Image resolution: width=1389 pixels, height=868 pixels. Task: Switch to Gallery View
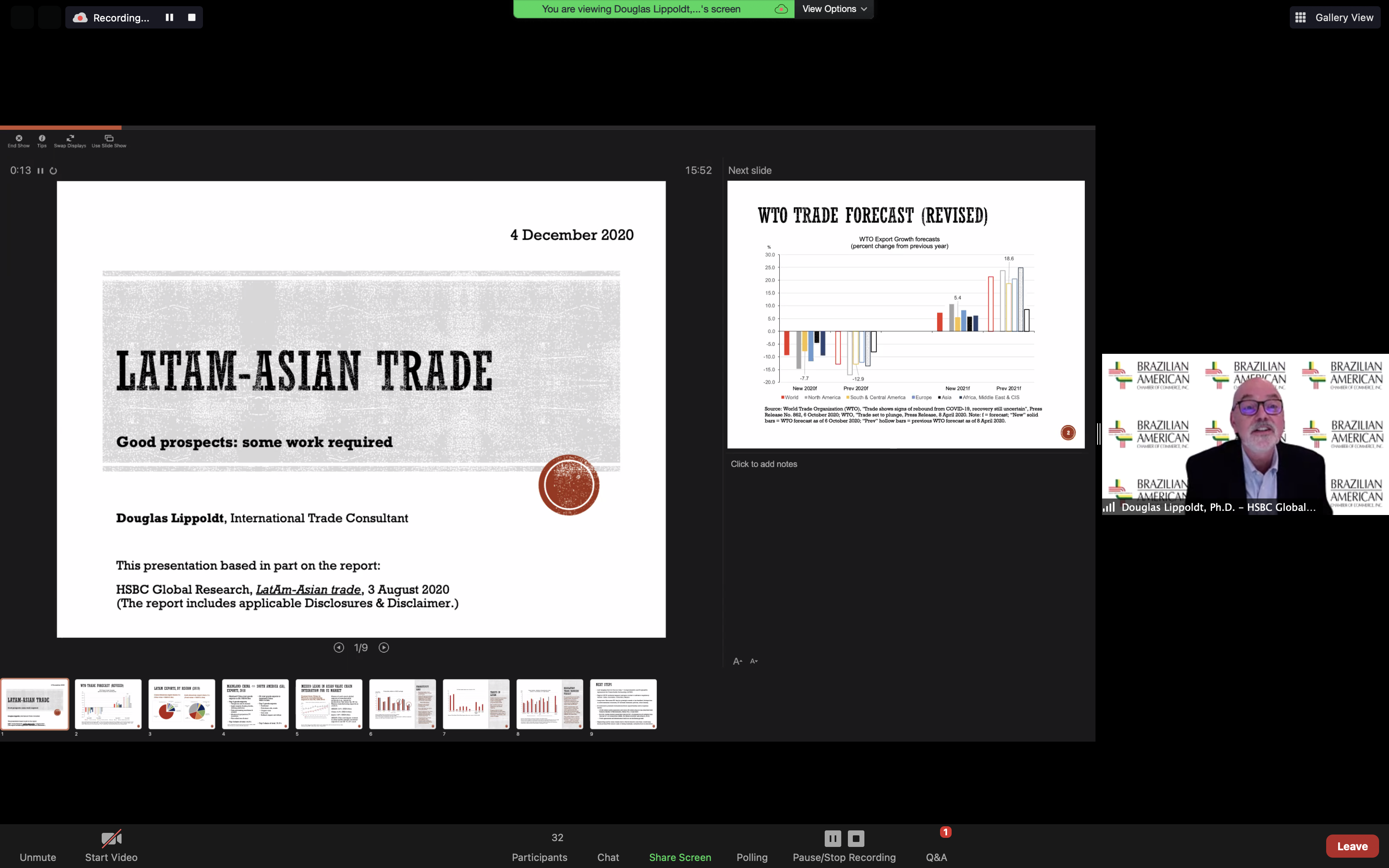[1335, 17]
